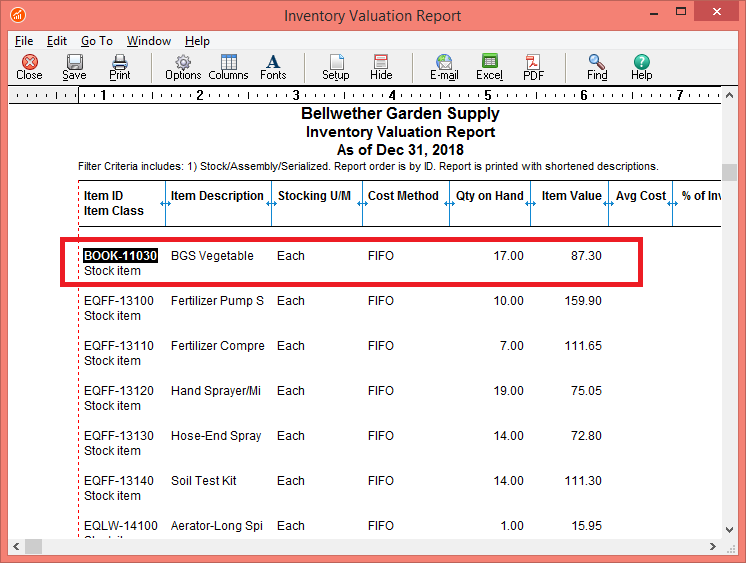Click item value 111.65

pos(583,346)
